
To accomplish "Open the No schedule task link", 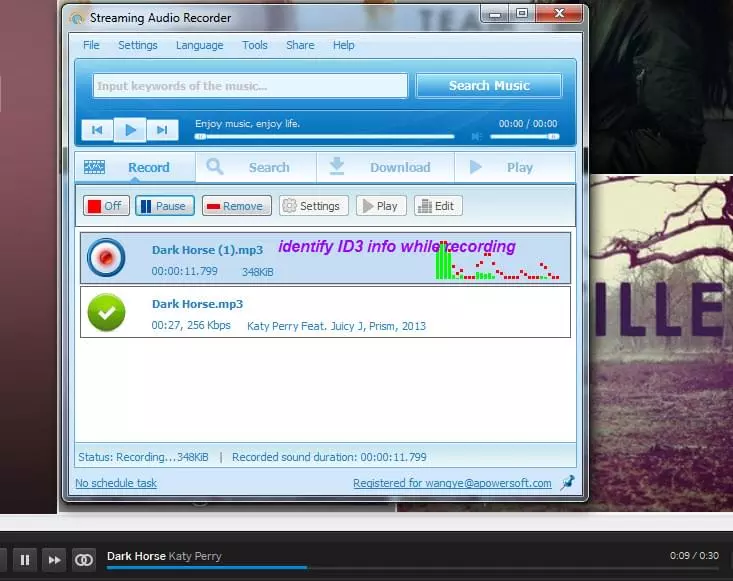I will [x=116, y=483].
